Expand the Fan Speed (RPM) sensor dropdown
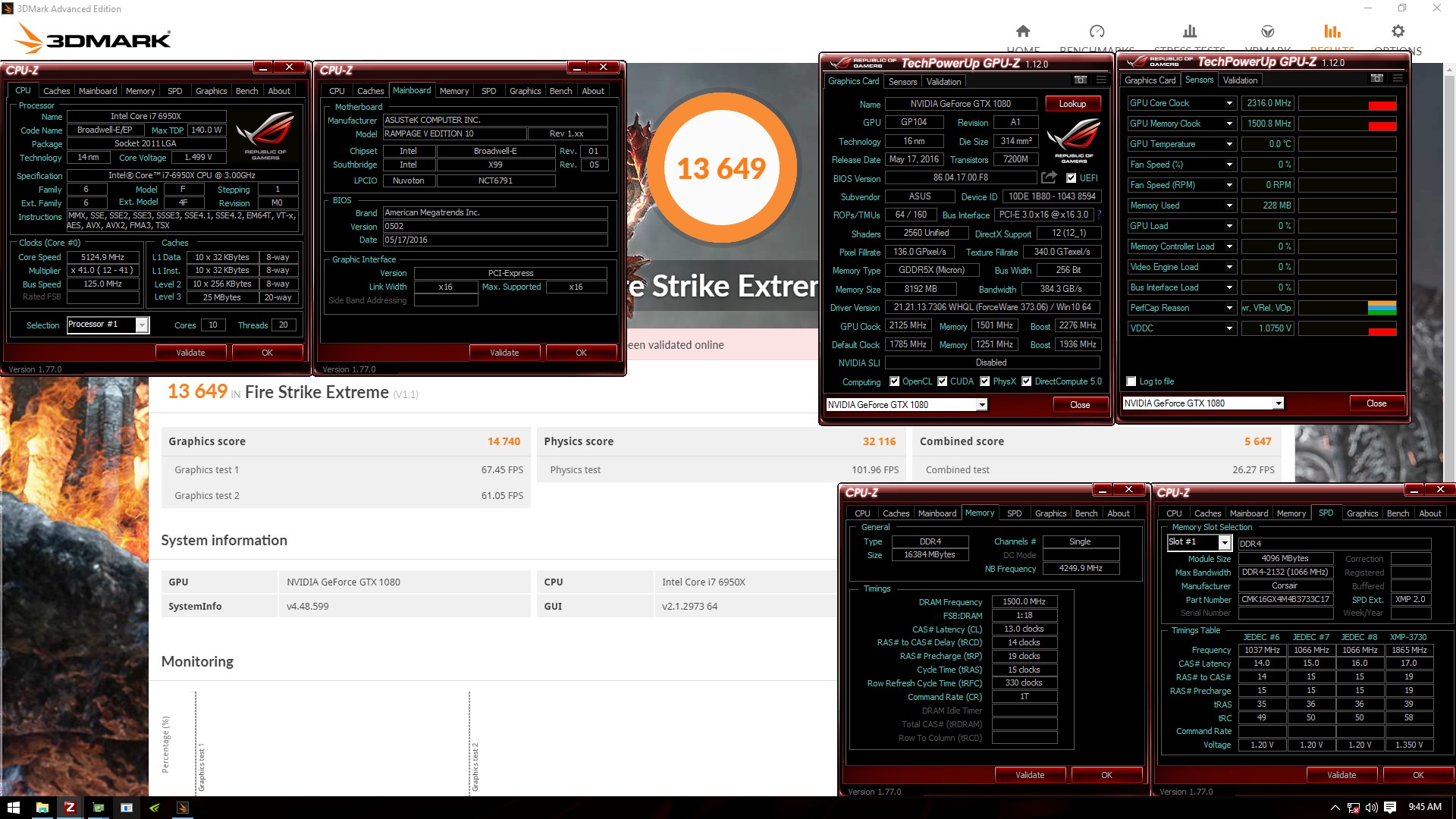 click(1229, 185)
